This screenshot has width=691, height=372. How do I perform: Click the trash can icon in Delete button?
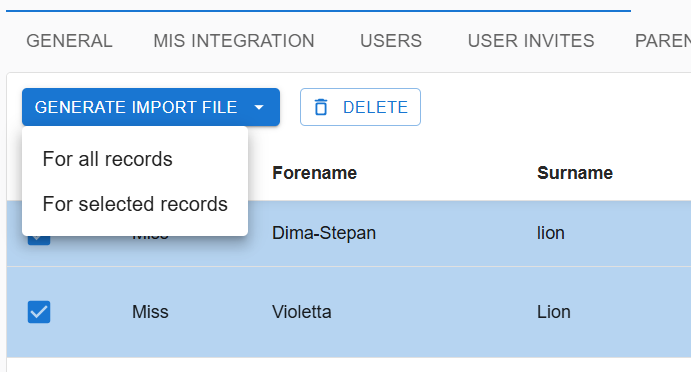[x=321, y=107]
